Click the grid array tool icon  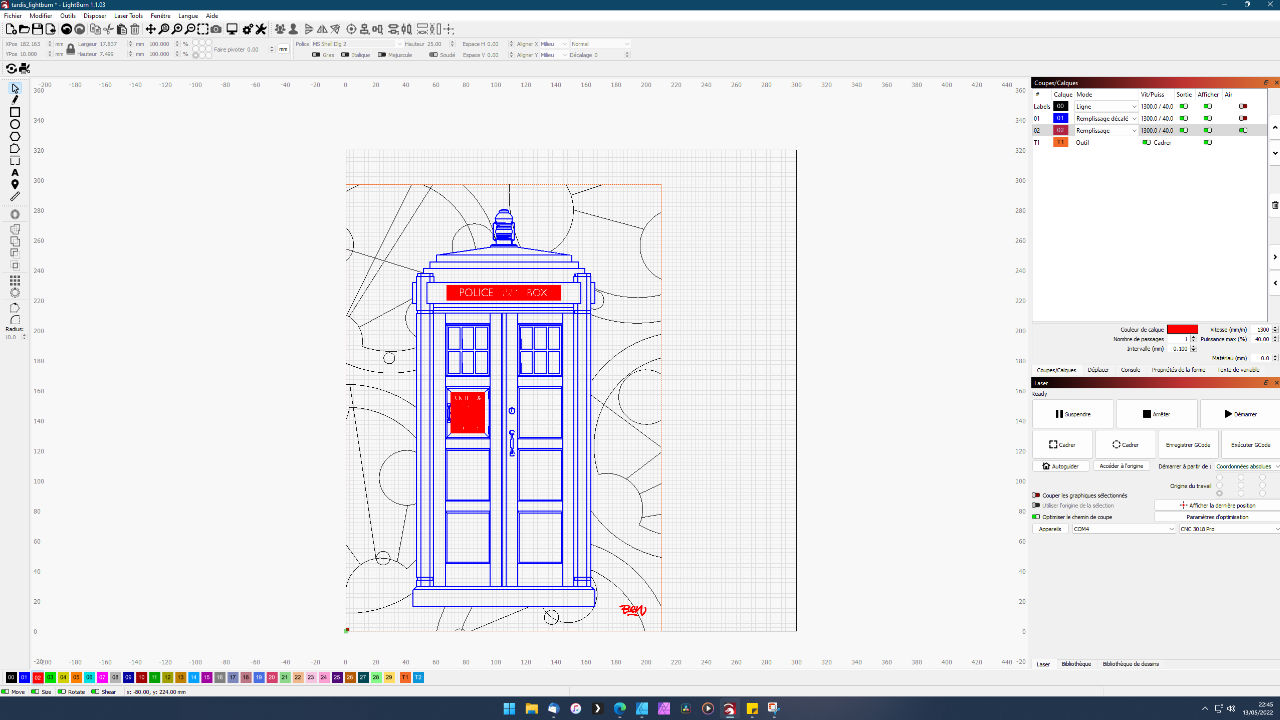(15, 281)
